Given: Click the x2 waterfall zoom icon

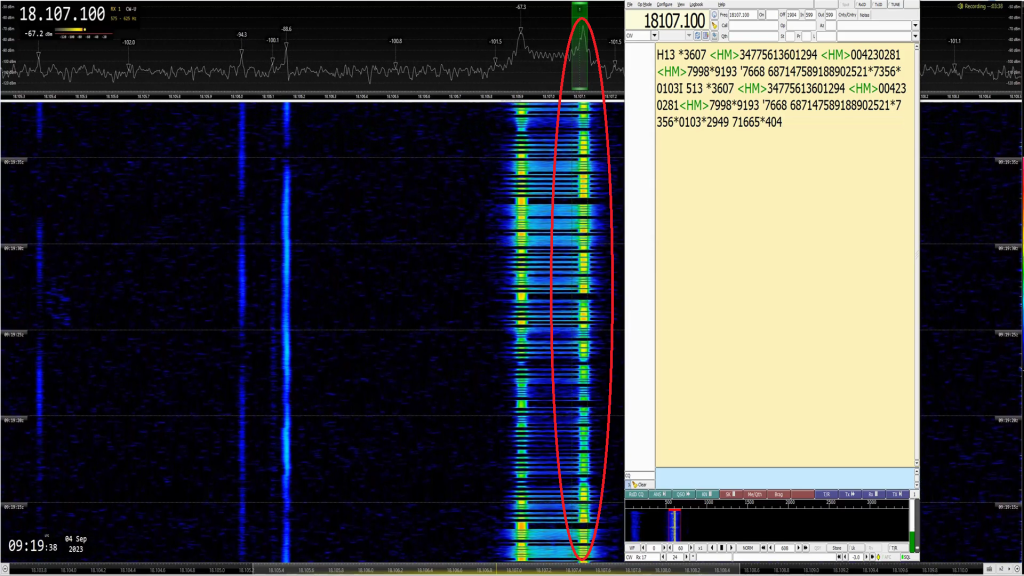Looking at the screenshot, I should (x=701, y=547).
